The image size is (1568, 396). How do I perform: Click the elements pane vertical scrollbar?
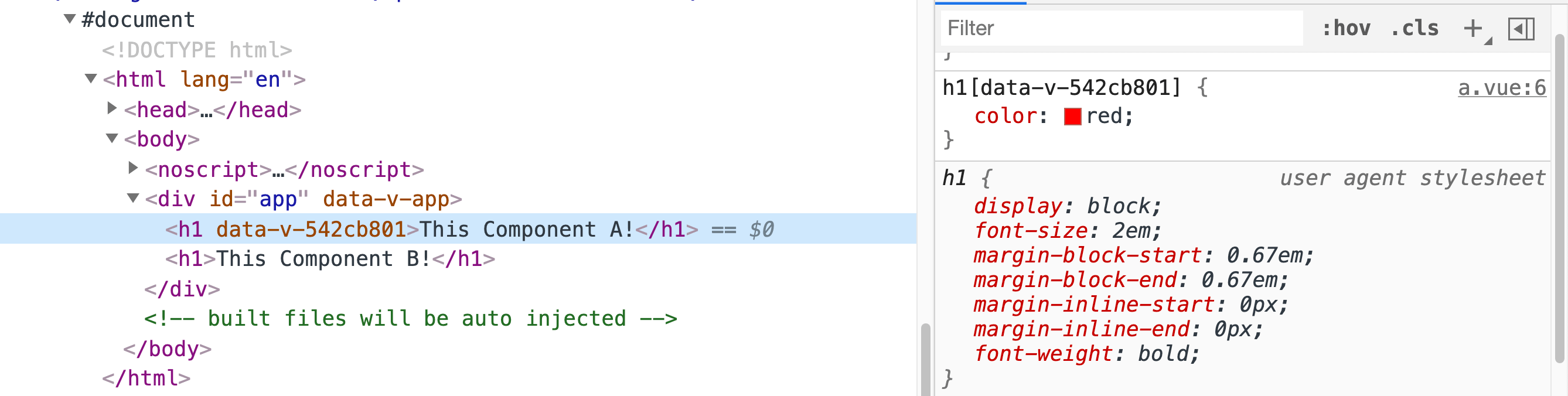point(925,359)
